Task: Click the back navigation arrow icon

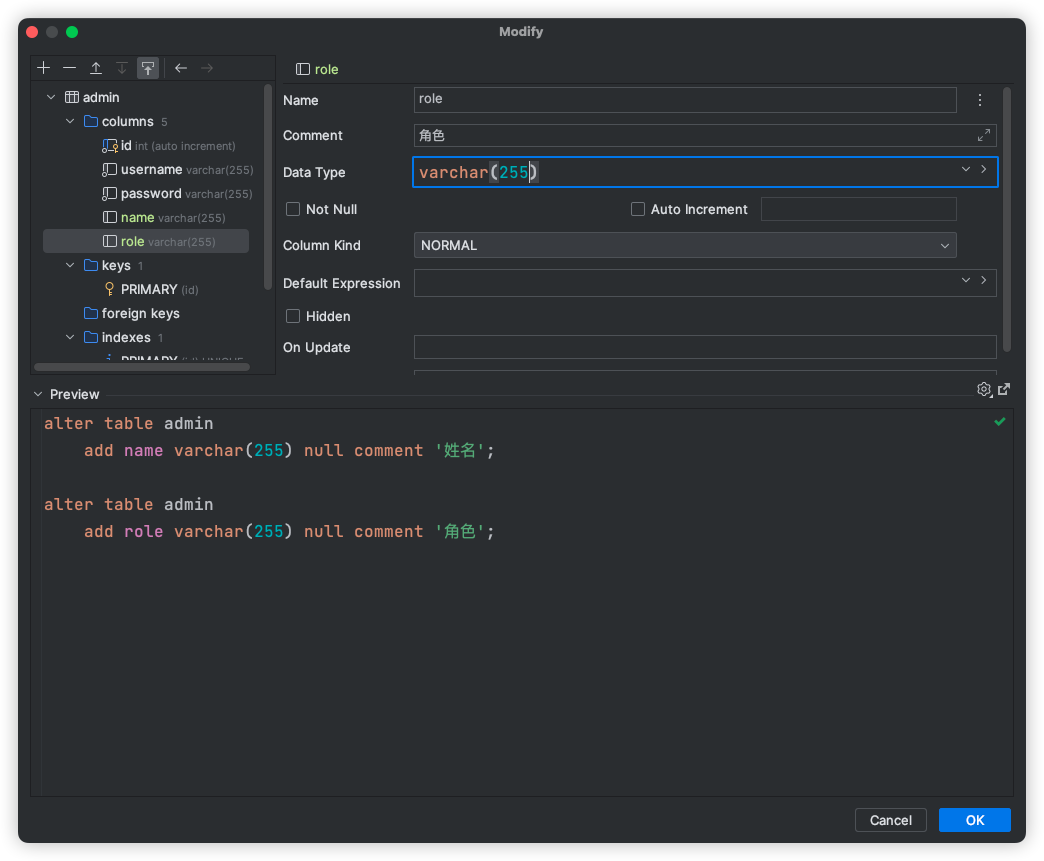Action: (x=181, y=68)
